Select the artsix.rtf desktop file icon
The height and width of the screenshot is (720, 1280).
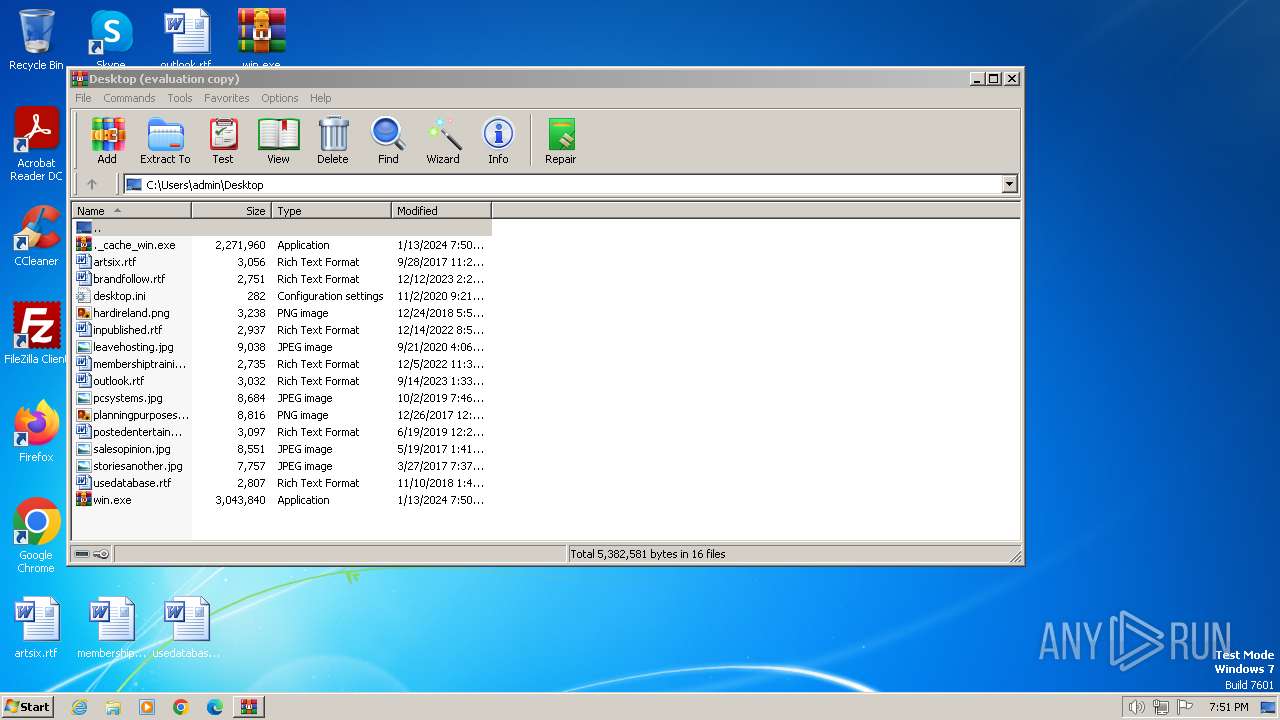pyautogui.click(x=36, y=628)
